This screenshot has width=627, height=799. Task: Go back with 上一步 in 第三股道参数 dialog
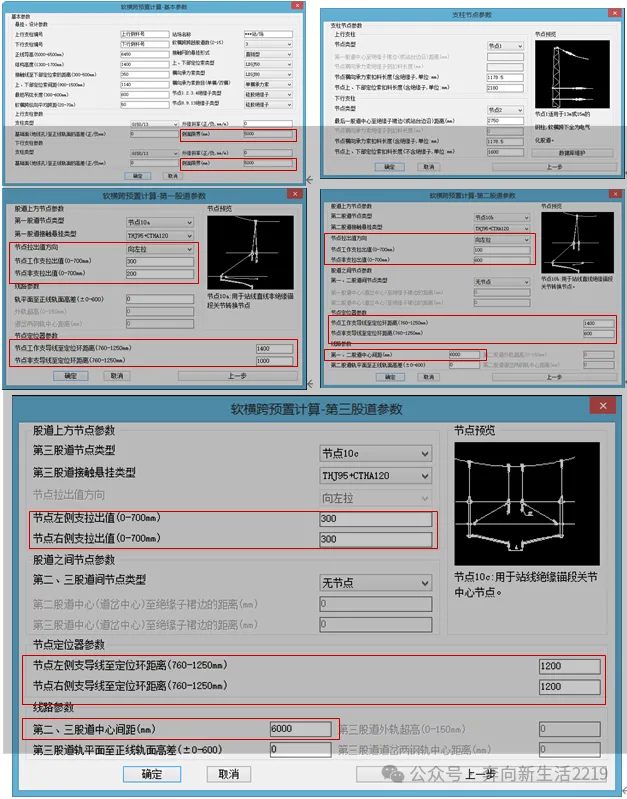(x=481, y=775)
